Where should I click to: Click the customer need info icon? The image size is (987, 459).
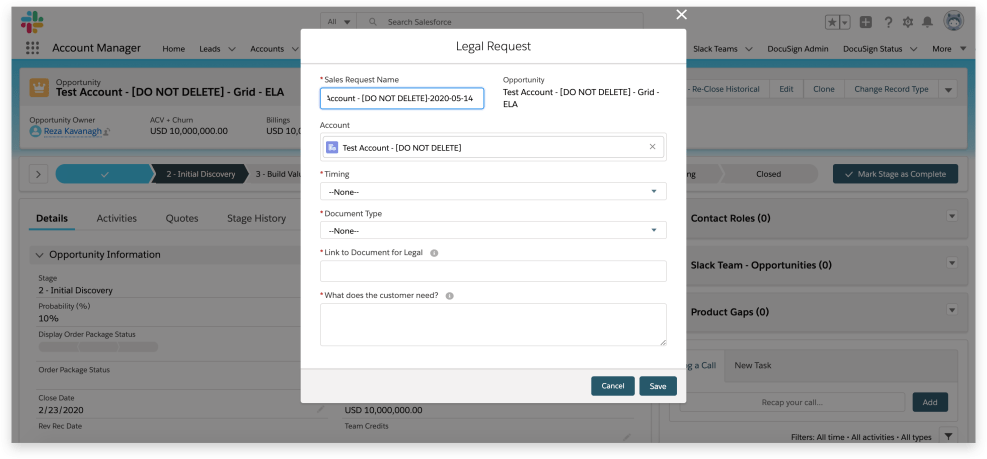coord(449,295)
